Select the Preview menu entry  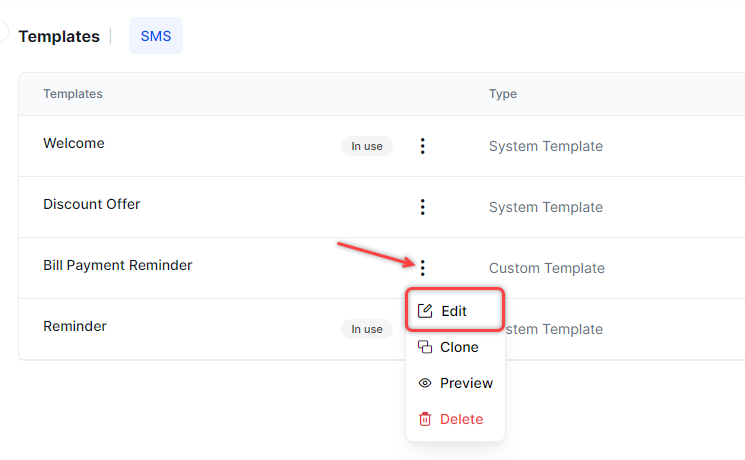point(466,383)
